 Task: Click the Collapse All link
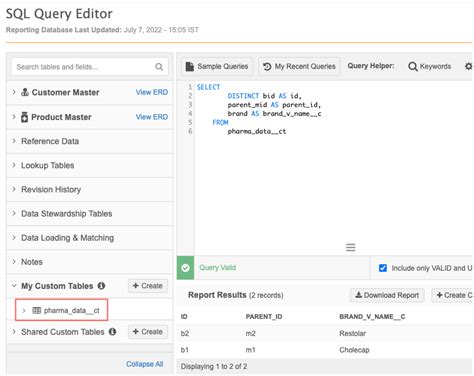click(x=144, y=364)
